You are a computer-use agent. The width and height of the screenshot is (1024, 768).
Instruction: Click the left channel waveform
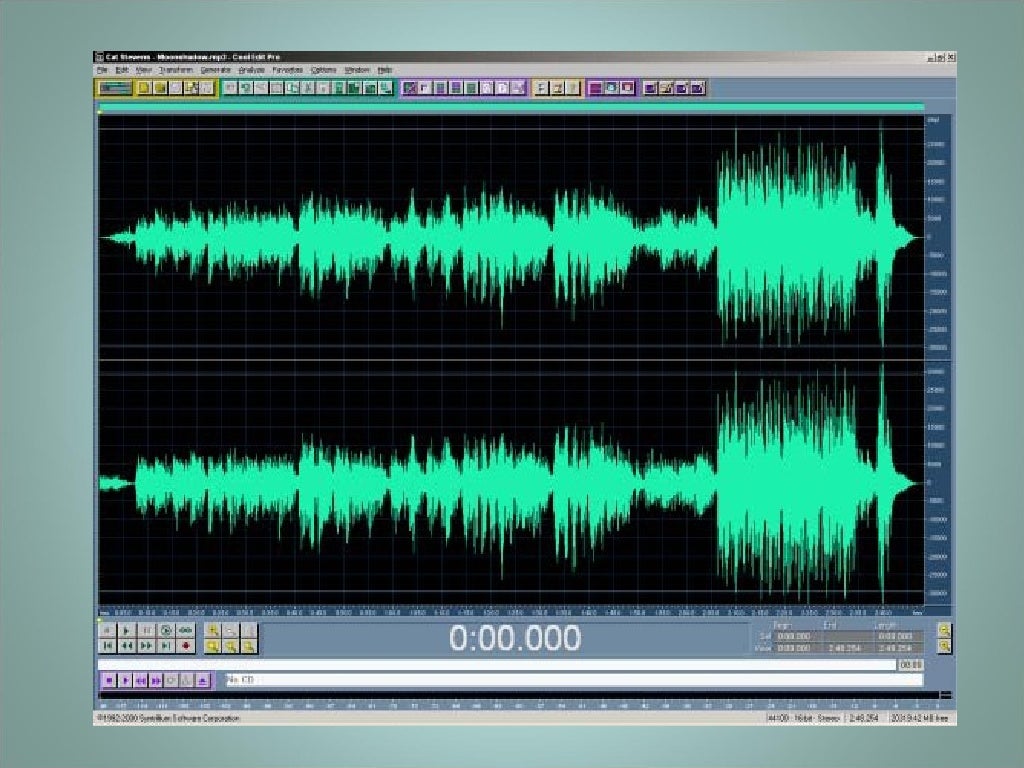pos(511,236)
